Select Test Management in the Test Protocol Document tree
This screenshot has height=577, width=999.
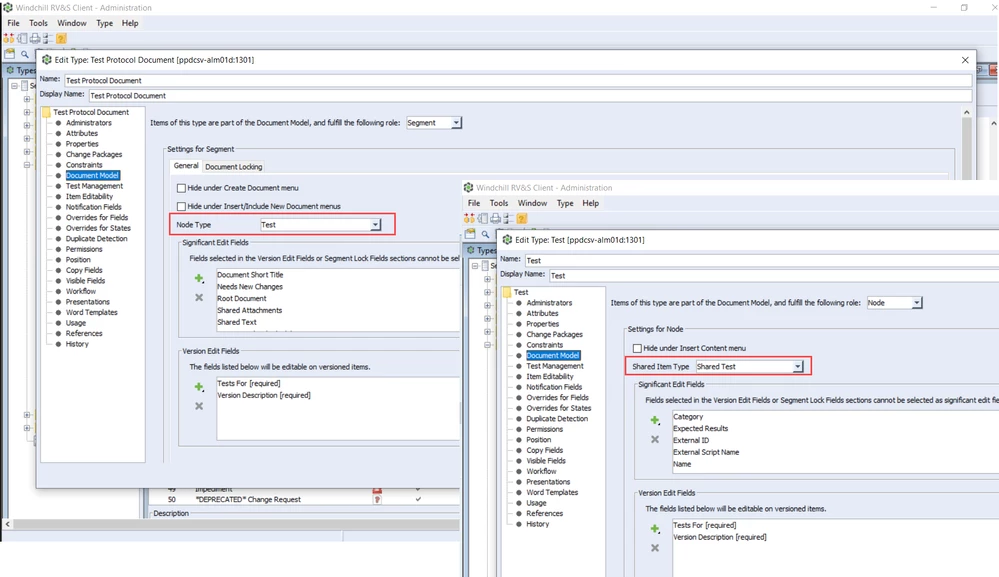pos(94,186)
